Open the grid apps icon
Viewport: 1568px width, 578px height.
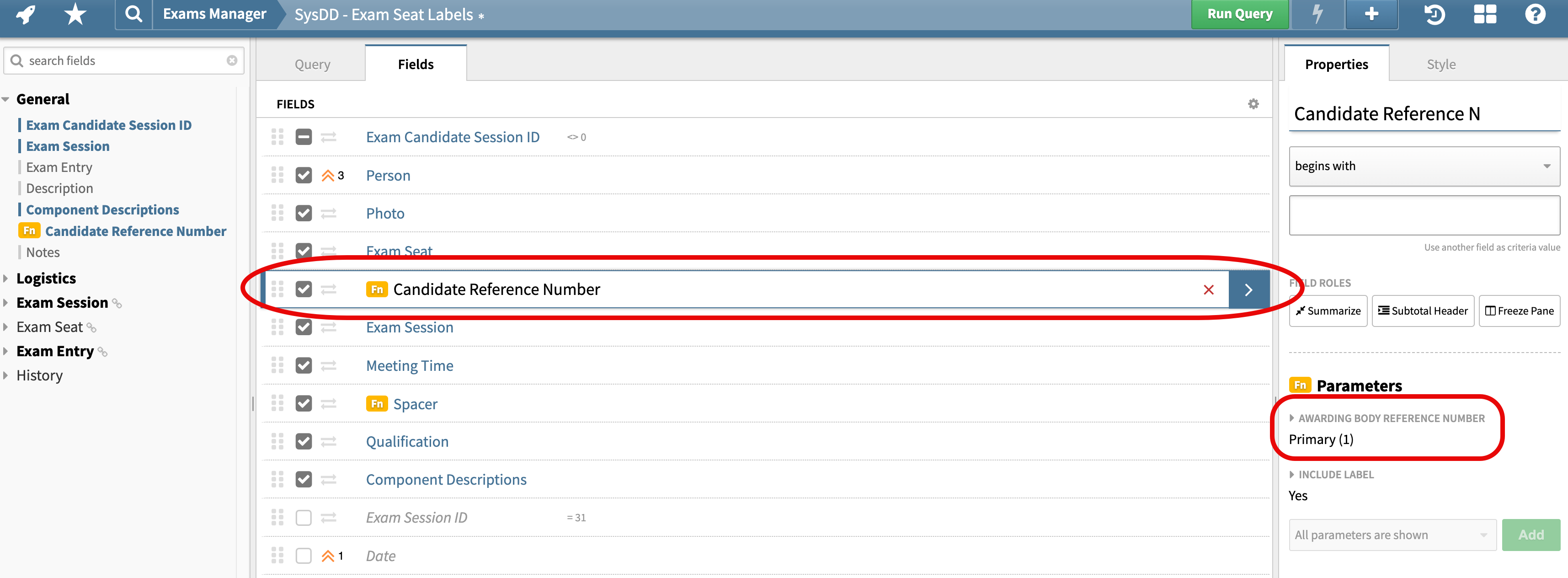click(x=1485, y=13)
